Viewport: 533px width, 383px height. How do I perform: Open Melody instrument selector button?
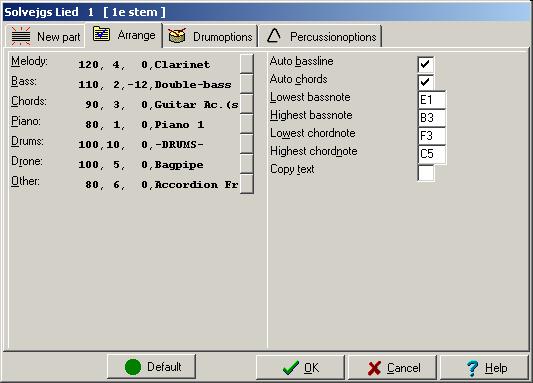(x=246, y=64)
